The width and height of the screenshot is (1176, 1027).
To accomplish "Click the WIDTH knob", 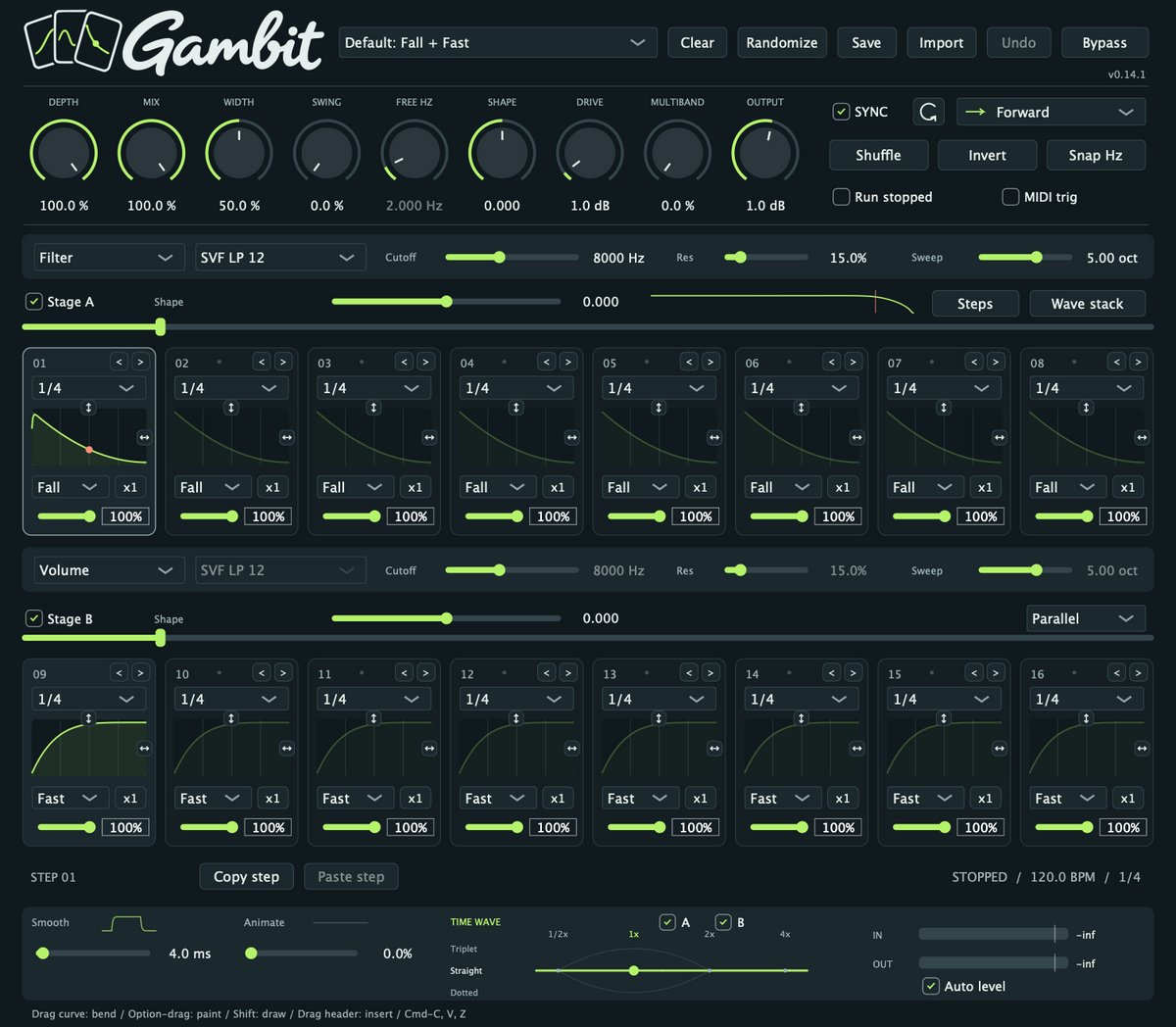I will [239, 153].
